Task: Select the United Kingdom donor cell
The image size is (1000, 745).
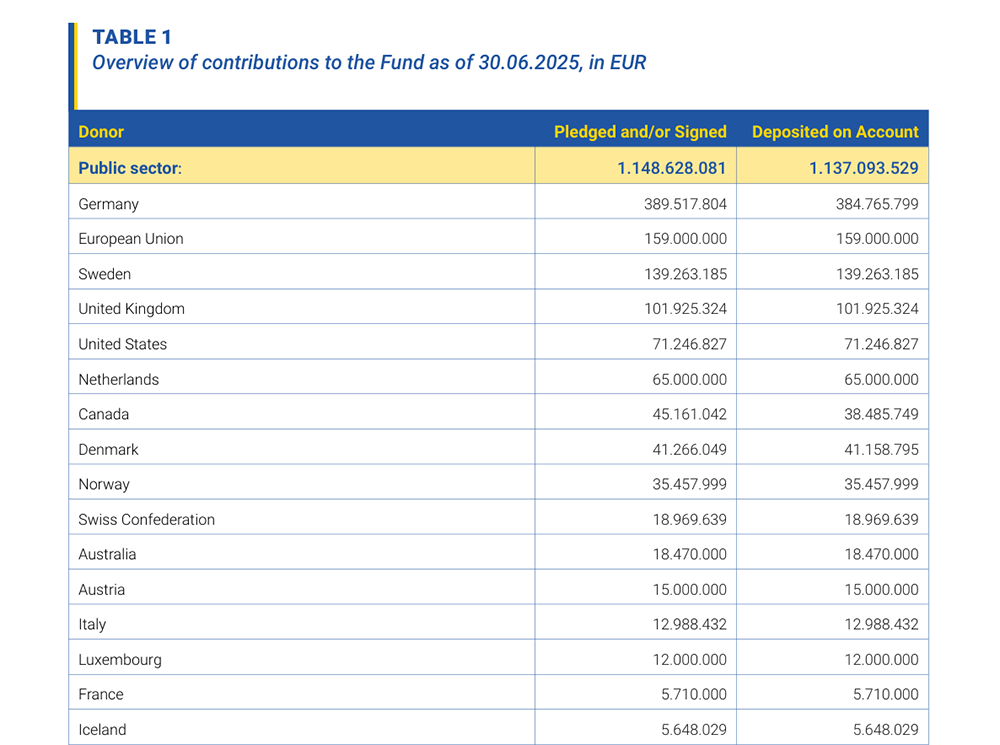Action: (131, 309)
